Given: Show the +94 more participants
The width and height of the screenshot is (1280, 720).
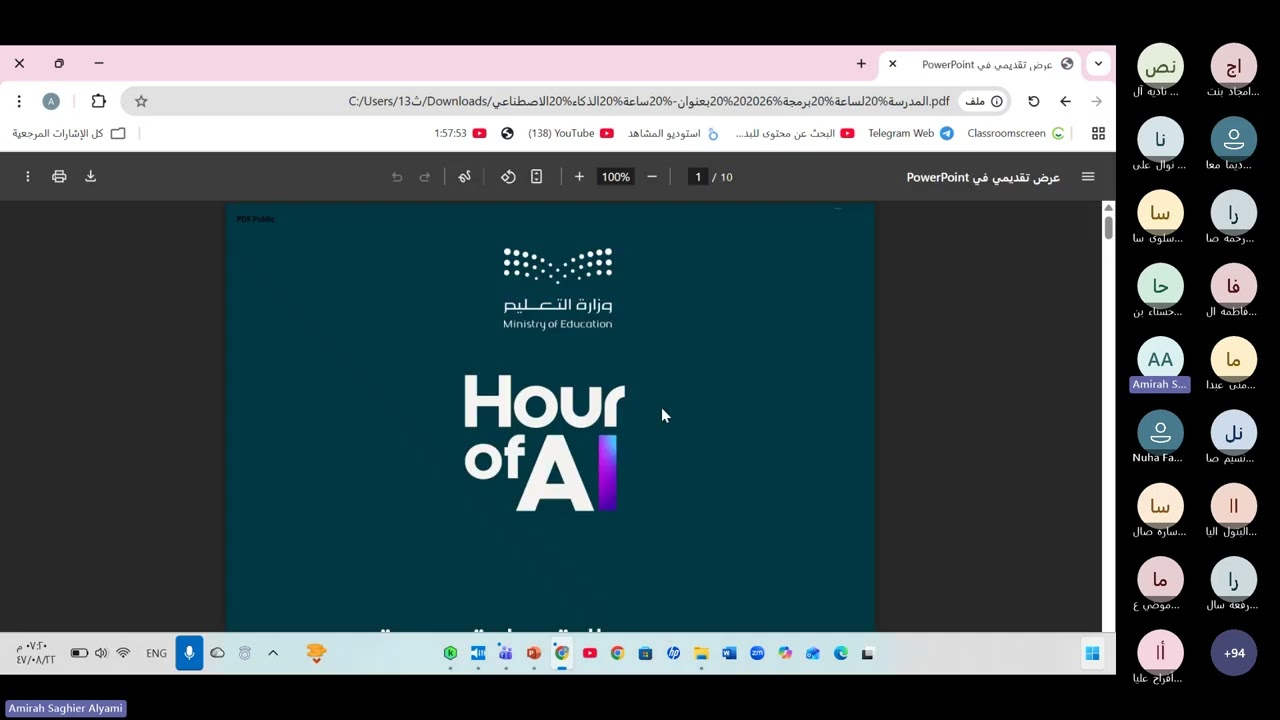Looking at the screenshot, I should [x=1234, y=653].
